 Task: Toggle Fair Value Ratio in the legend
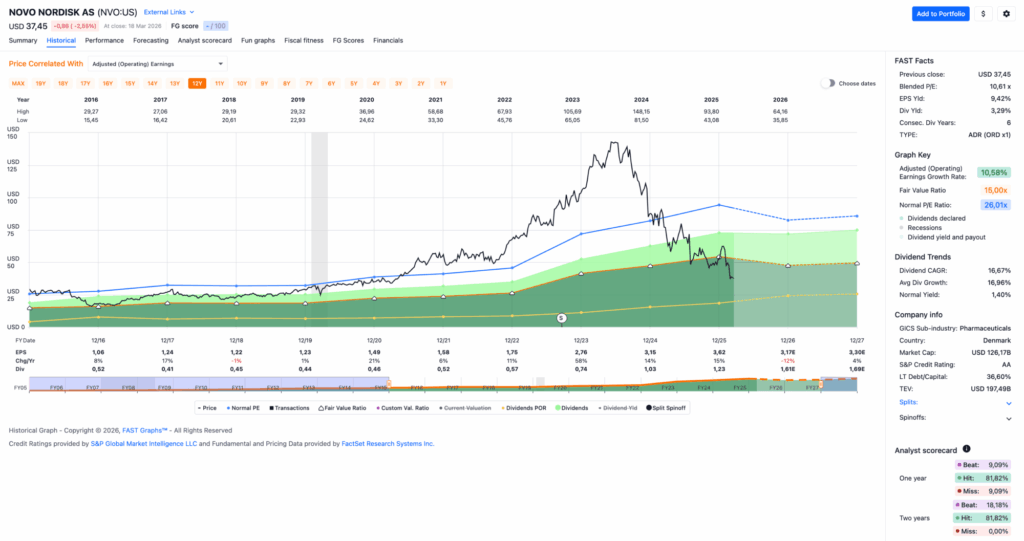pos(342,408)
